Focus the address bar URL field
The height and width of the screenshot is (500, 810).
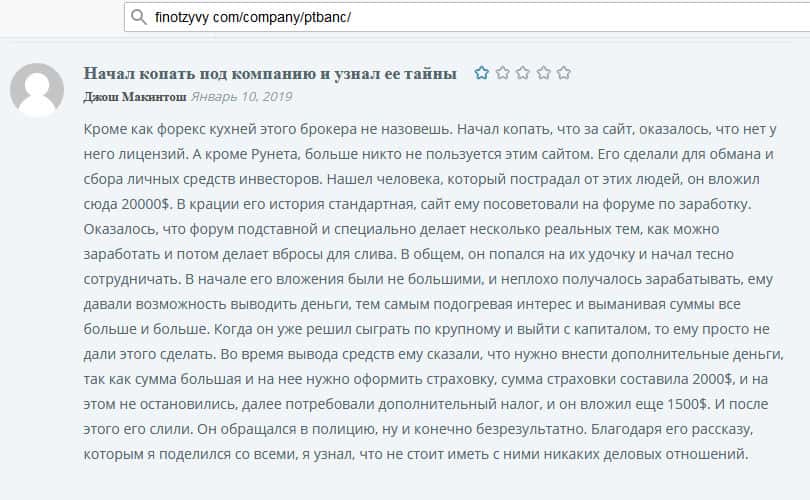coord(467,17)
